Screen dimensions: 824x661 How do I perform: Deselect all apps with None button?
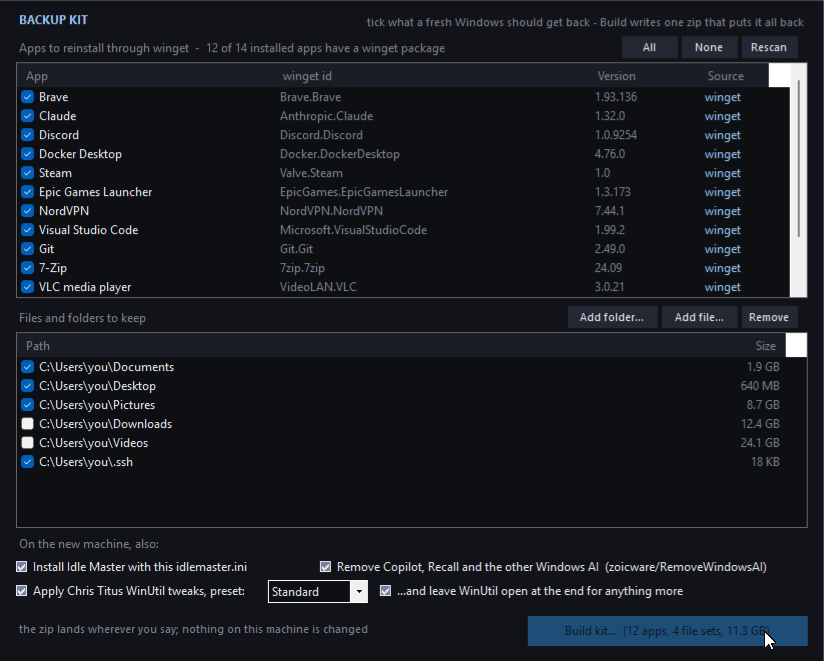(x=708, y=47)
